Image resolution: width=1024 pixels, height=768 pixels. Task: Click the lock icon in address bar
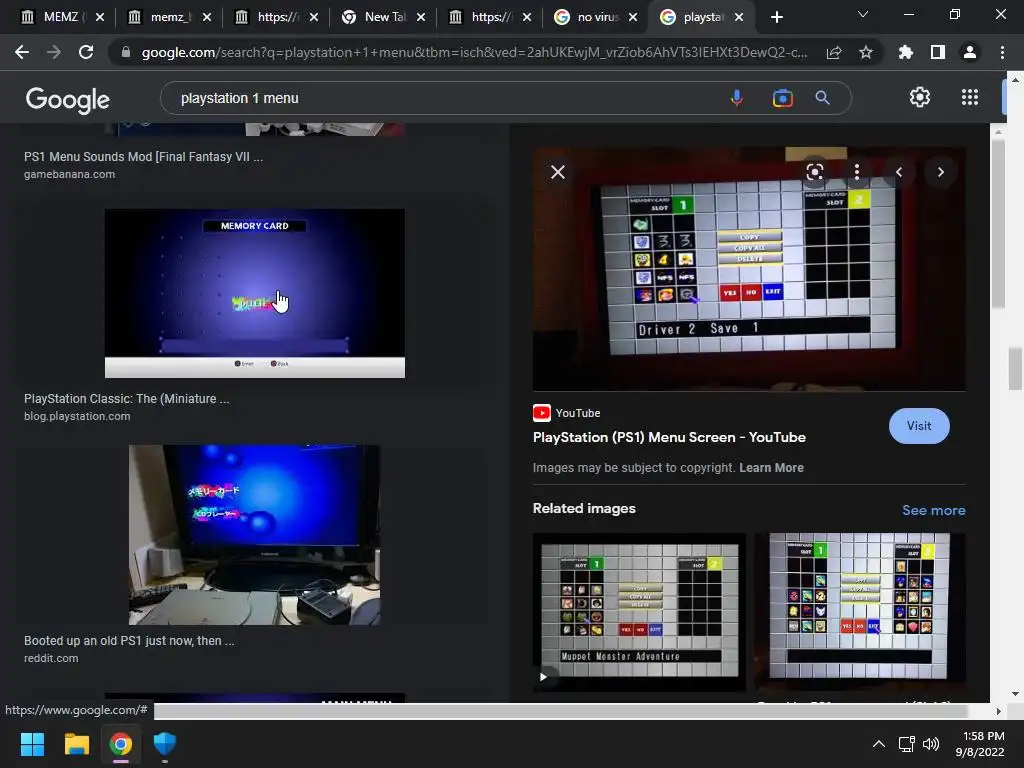126,52
